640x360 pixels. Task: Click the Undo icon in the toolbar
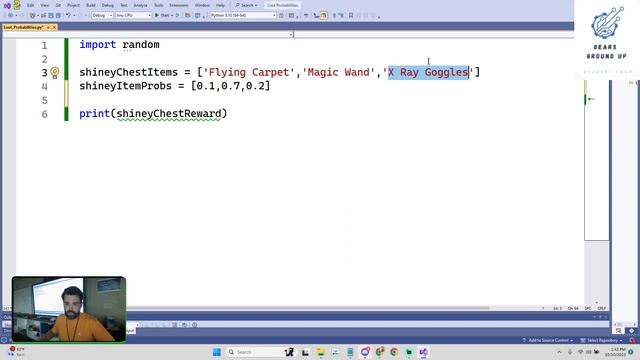coord(68,15)
